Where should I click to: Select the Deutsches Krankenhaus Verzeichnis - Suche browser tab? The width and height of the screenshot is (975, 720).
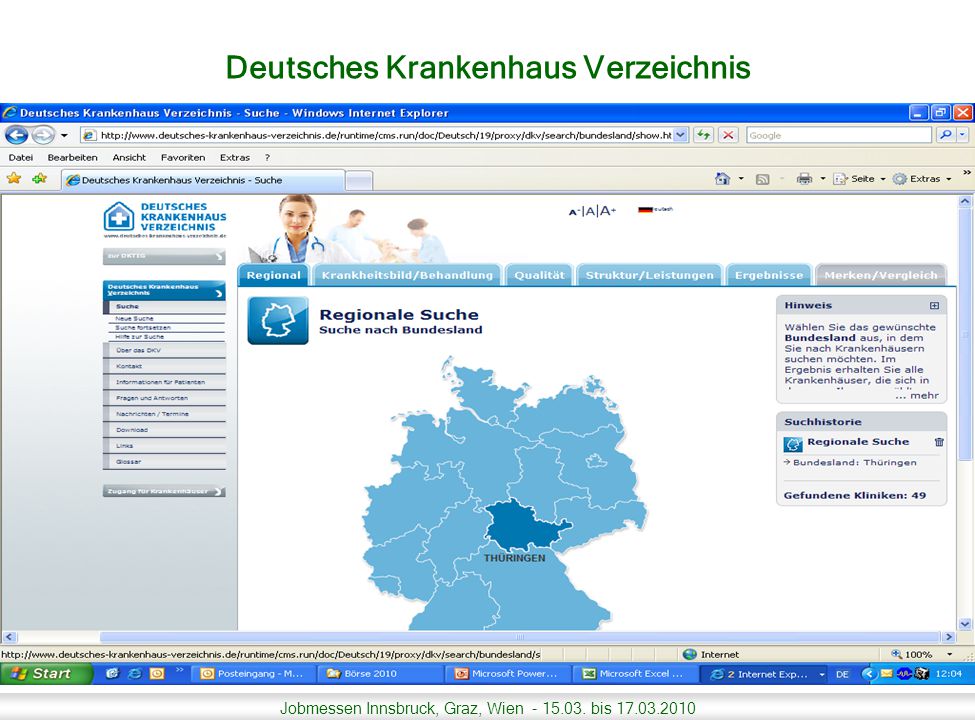(x=203, y=180)
